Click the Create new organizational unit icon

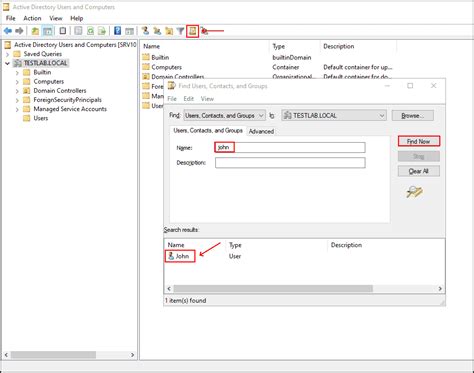169,31
